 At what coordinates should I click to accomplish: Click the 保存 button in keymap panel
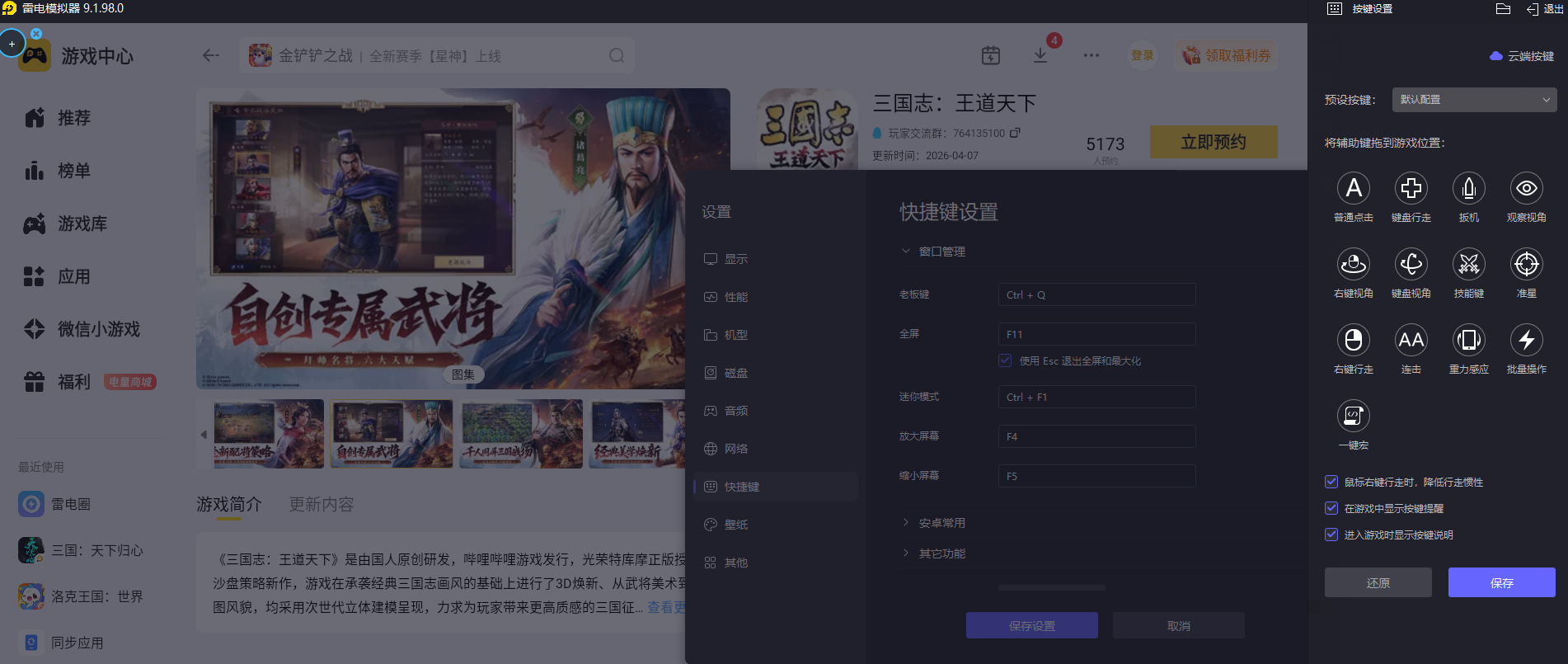coord(1502,582)
